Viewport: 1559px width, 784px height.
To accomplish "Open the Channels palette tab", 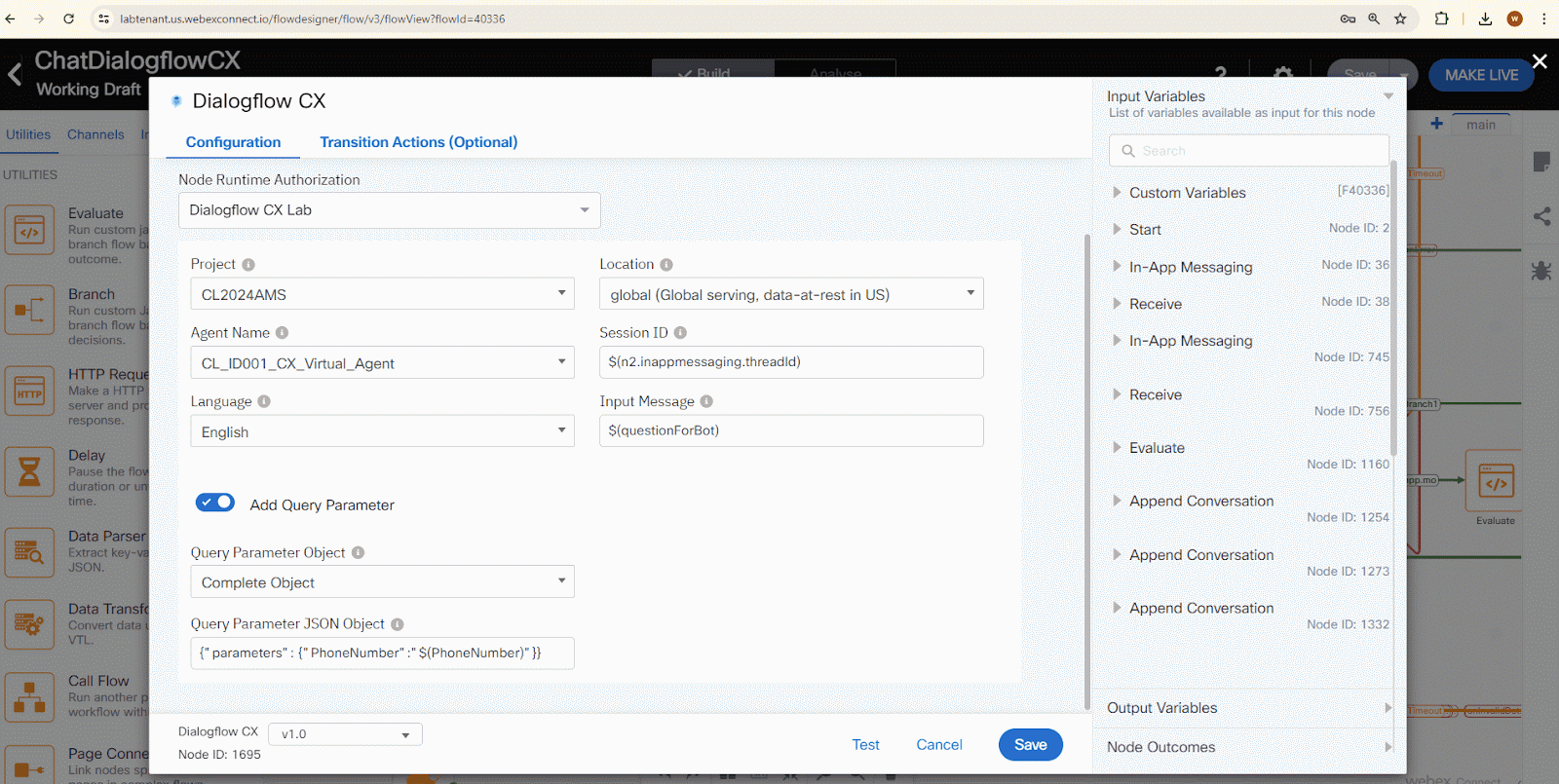I will tap(95, 134).
